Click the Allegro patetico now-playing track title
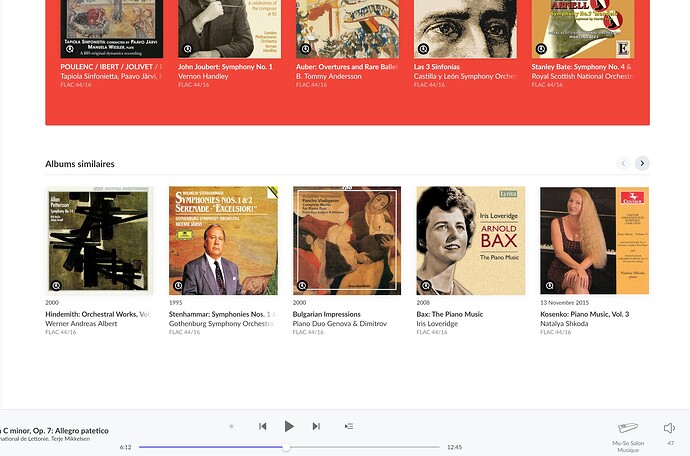Image resolution: width=690 pixels, height=456 pixels. coord(55,430)
